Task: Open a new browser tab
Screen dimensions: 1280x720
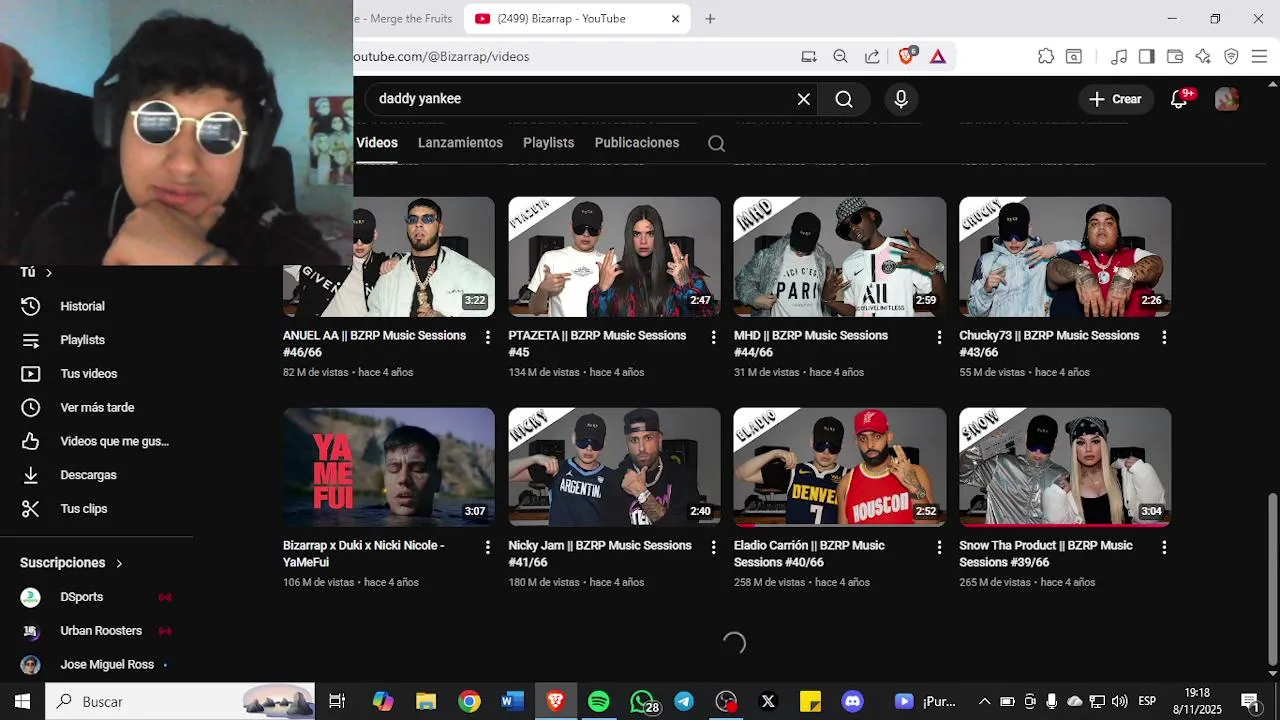Action: [x=710, y=19]
